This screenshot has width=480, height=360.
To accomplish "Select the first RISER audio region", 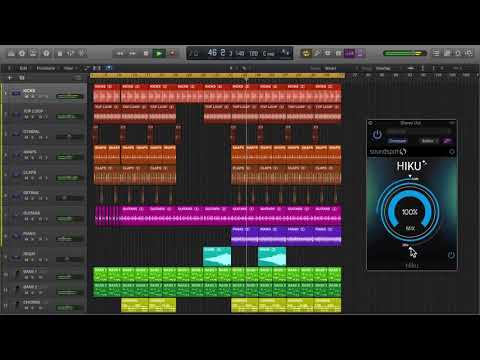I will pyautogui.click(x=217, y=257).
